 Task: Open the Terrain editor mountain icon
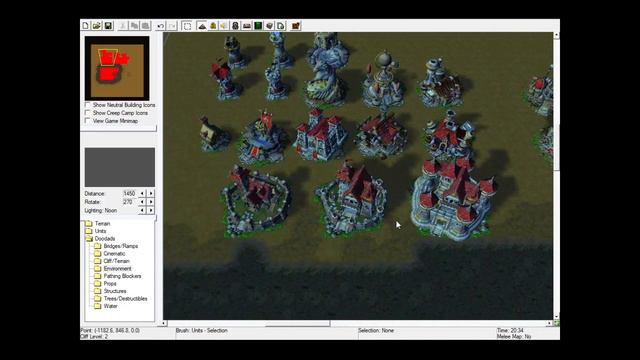[x=202, y=26]
